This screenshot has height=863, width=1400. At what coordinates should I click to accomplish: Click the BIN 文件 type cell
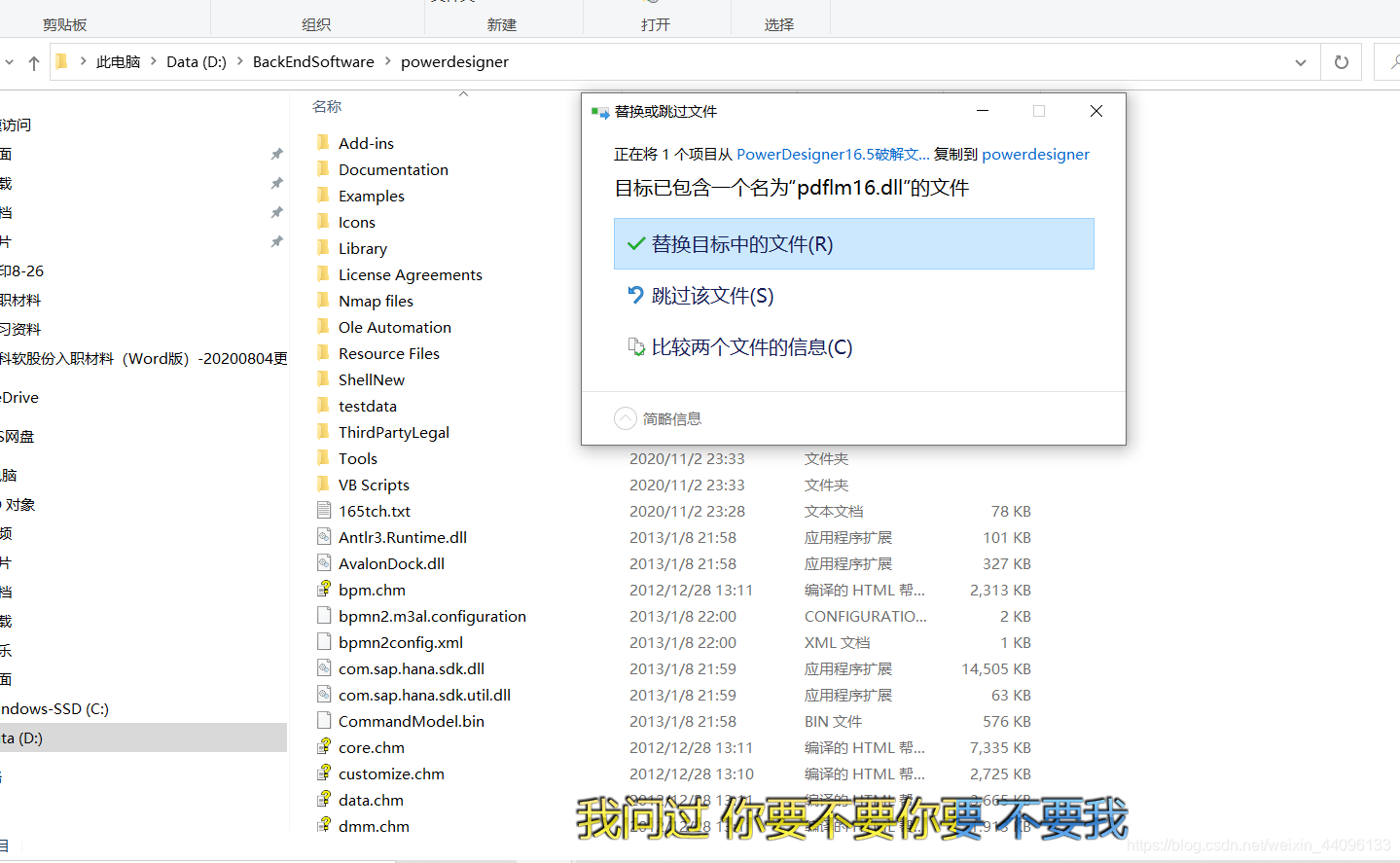[833, 721]
